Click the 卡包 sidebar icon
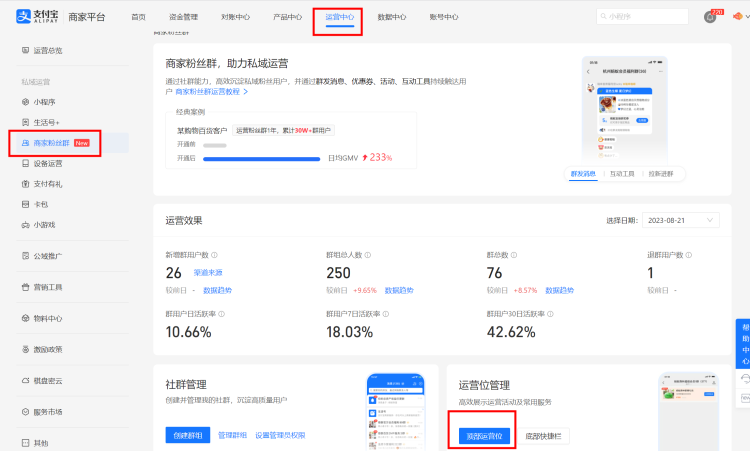The image size is (750, 451). pyautogui.click(x=25, y=204)
